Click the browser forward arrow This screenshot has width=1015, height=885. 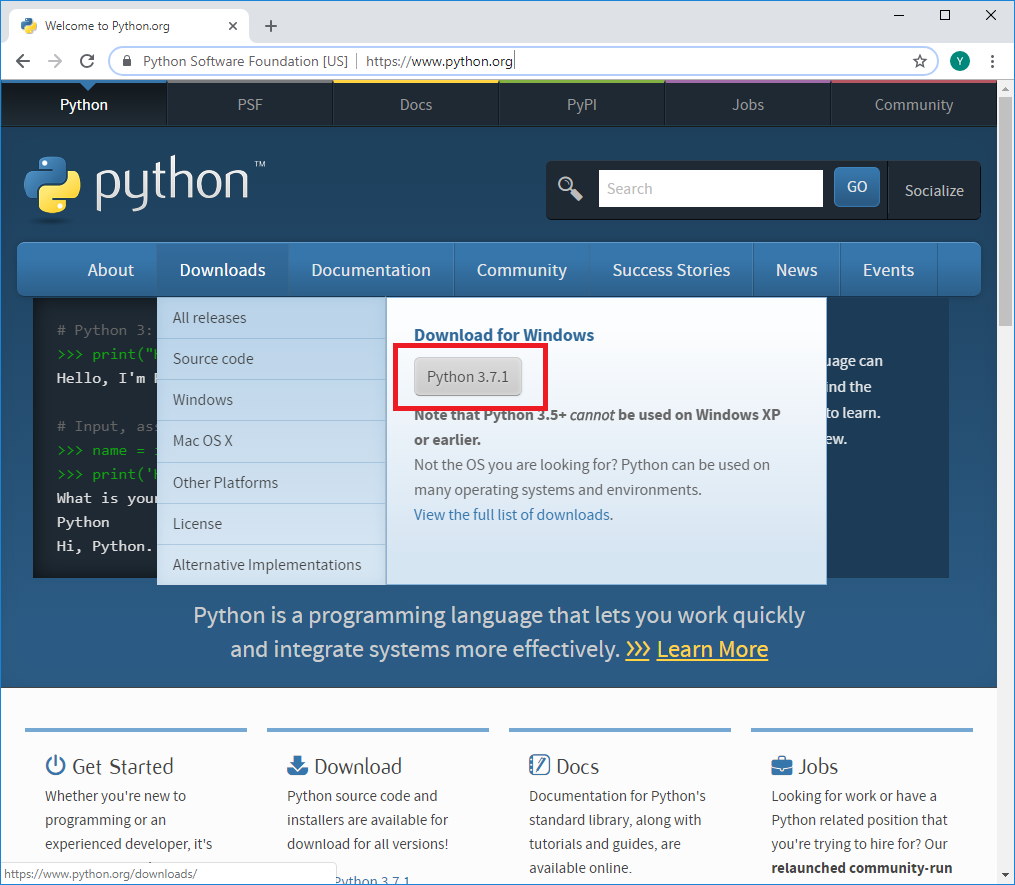click(55, 62)
